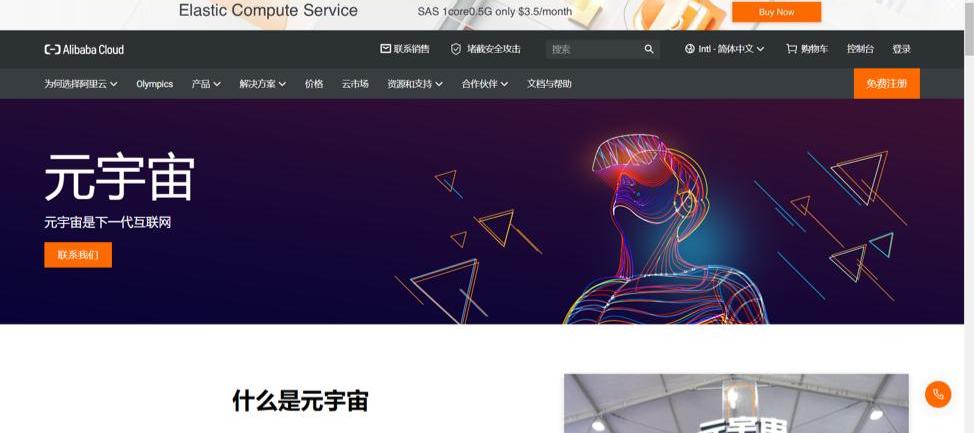The width and height of the screenshot is (974, 433).
Task: Click the envelope icon beside 联系销售
Action: (x=385, y=48)
